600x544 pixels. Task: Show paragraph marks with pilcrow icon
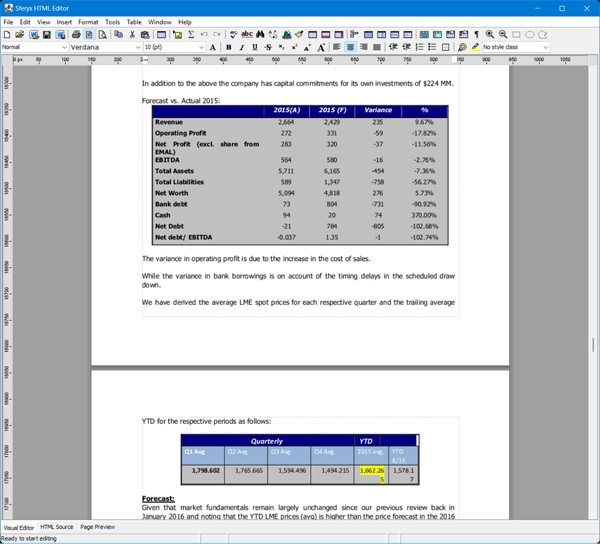tap(476, 34)
